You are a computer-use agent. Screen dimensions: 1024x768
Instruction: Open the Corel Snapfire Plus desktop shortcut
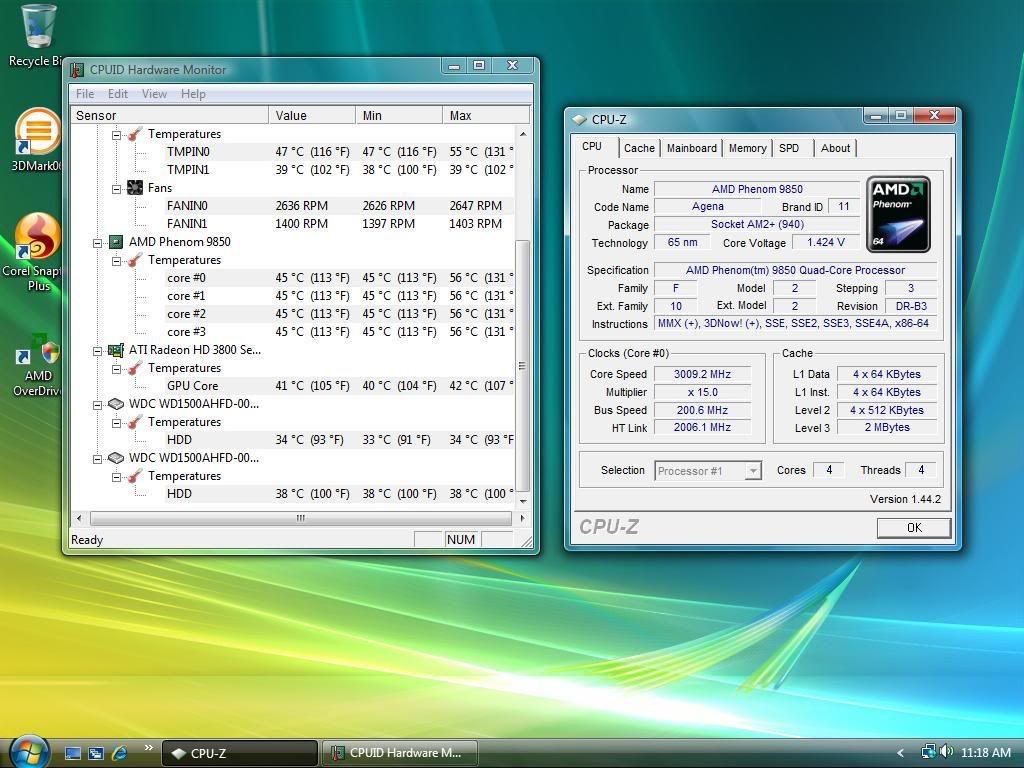click(x=36, y=253)
